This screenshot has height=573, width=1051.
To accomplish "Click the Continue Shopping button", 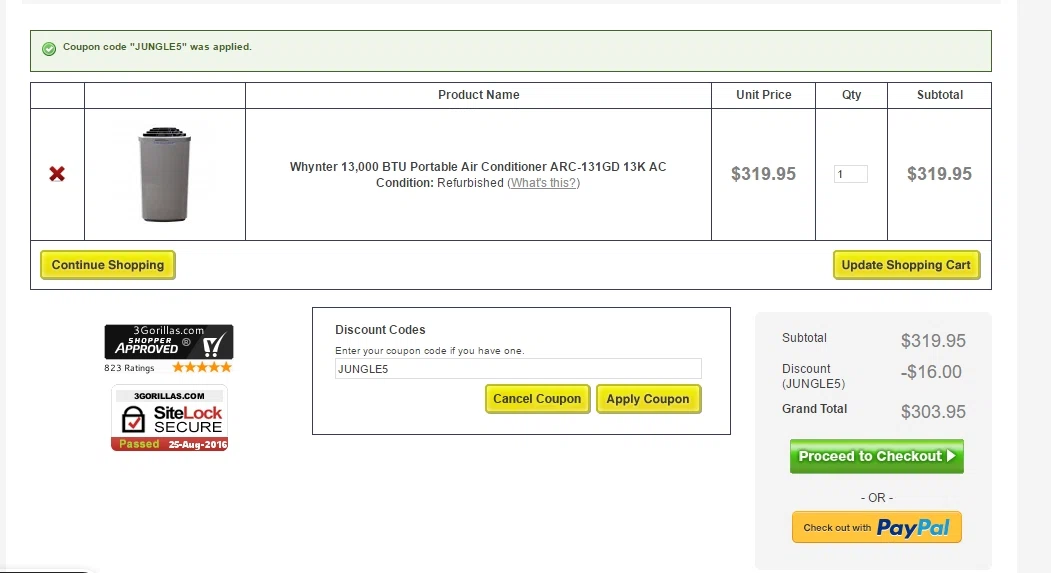I will (x=108, y=265).
